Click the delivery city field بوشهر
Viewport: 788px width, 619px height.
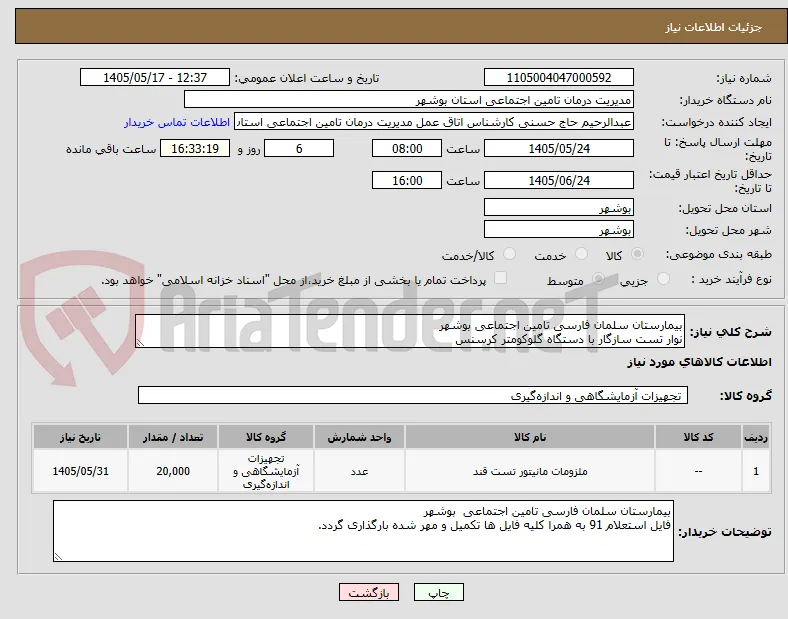(559, 230)
